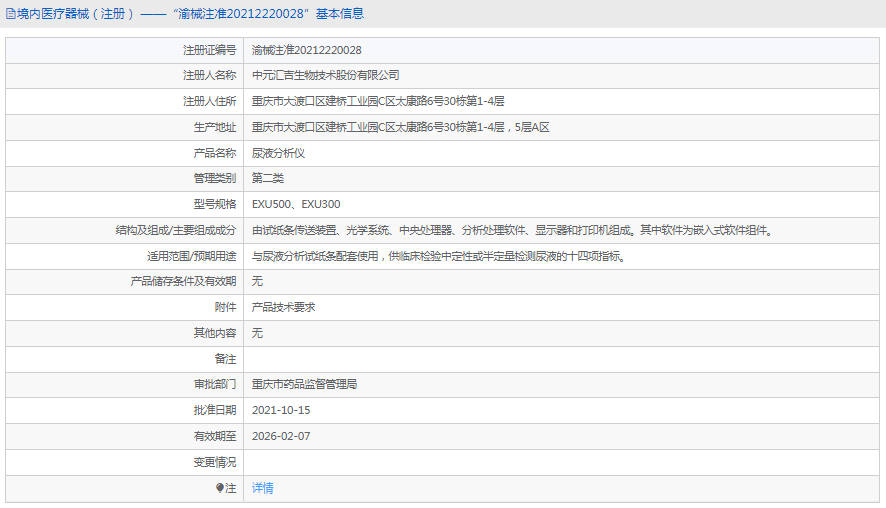The height and width of the screenshot is (508, 886).
Task: Click the 产品储存条件及有效期 label
Action: pos(183,281)
